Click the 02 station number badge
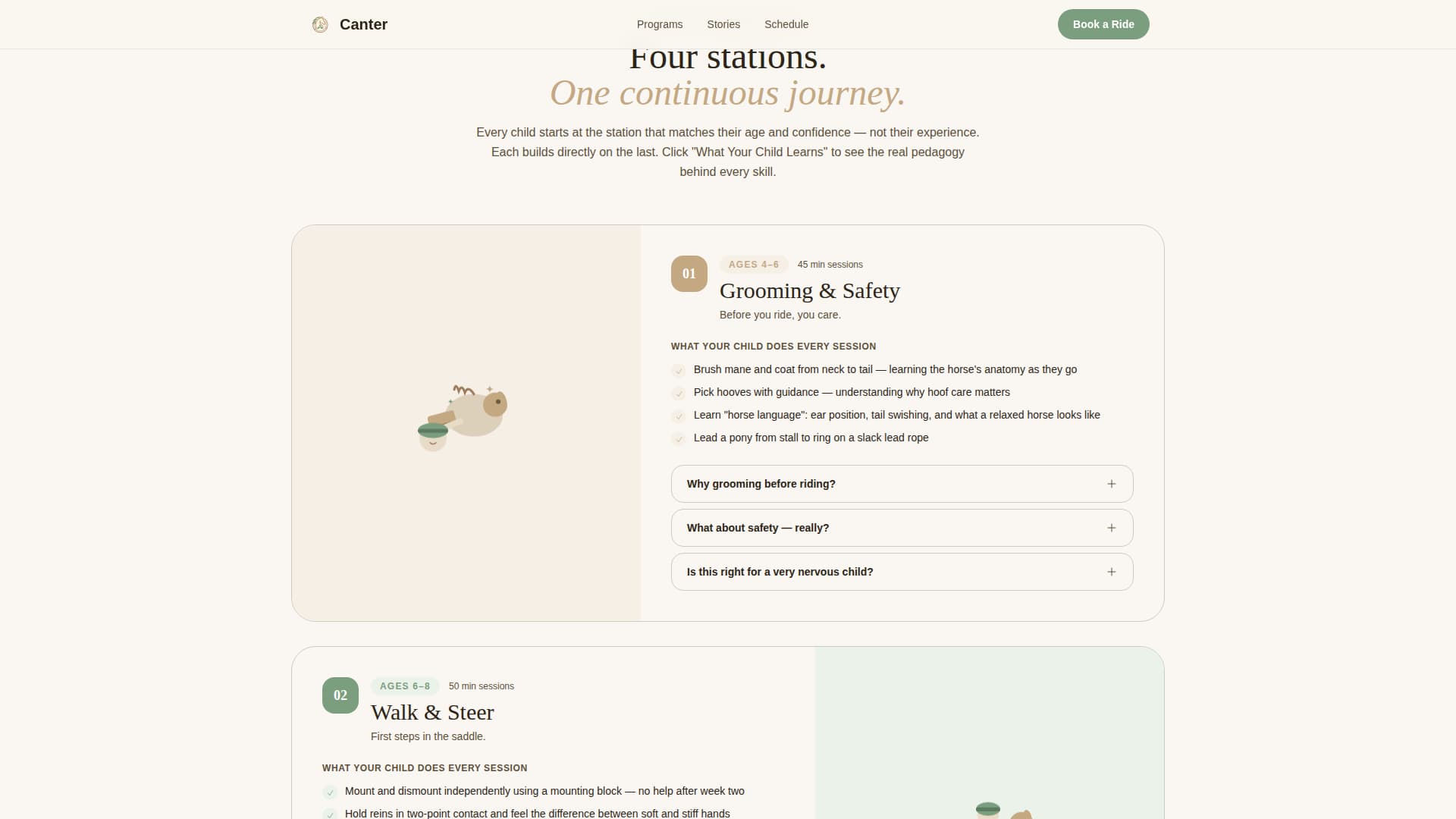This screenshot has height=819, width=1456. click(x=340, y=695)
